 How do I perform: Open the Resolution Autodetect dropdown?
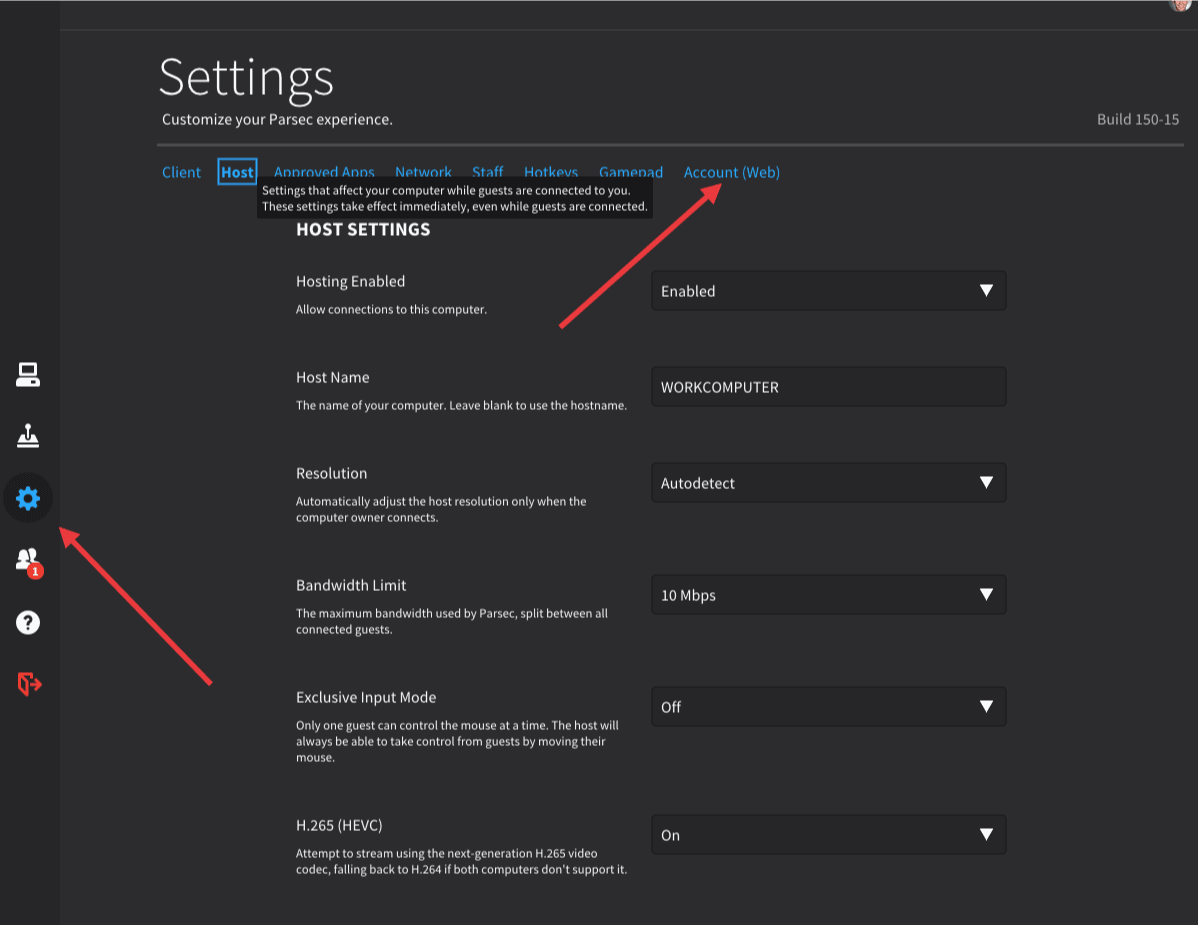828,483
